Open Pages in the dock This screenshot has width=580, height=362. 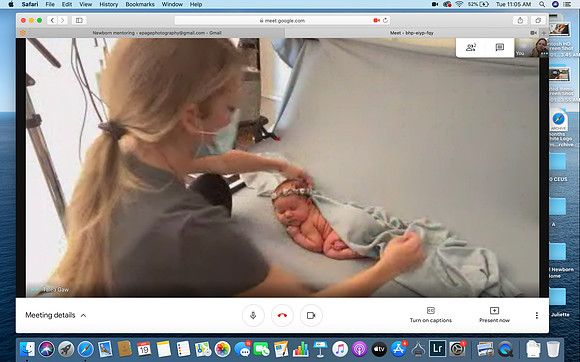281,349
